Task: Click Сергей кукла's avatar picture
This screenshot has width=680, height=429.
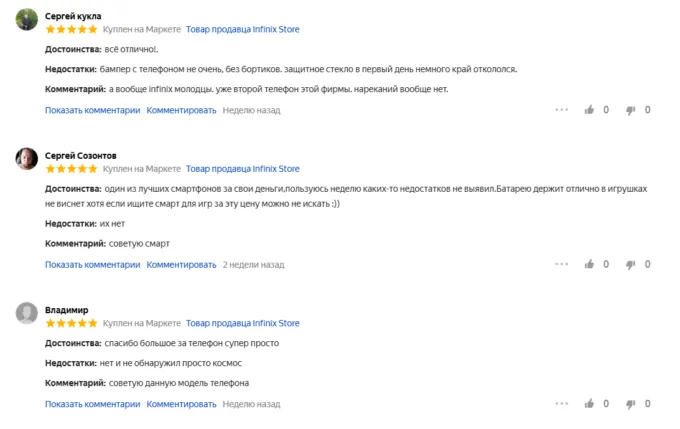Action: point(28,21)
